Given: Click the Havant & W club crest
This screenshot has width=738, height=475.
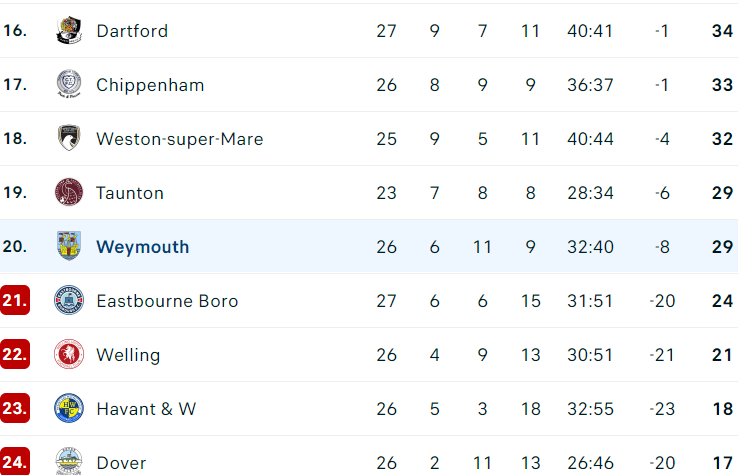Looking at the screenshot, I should pos(68,409).
